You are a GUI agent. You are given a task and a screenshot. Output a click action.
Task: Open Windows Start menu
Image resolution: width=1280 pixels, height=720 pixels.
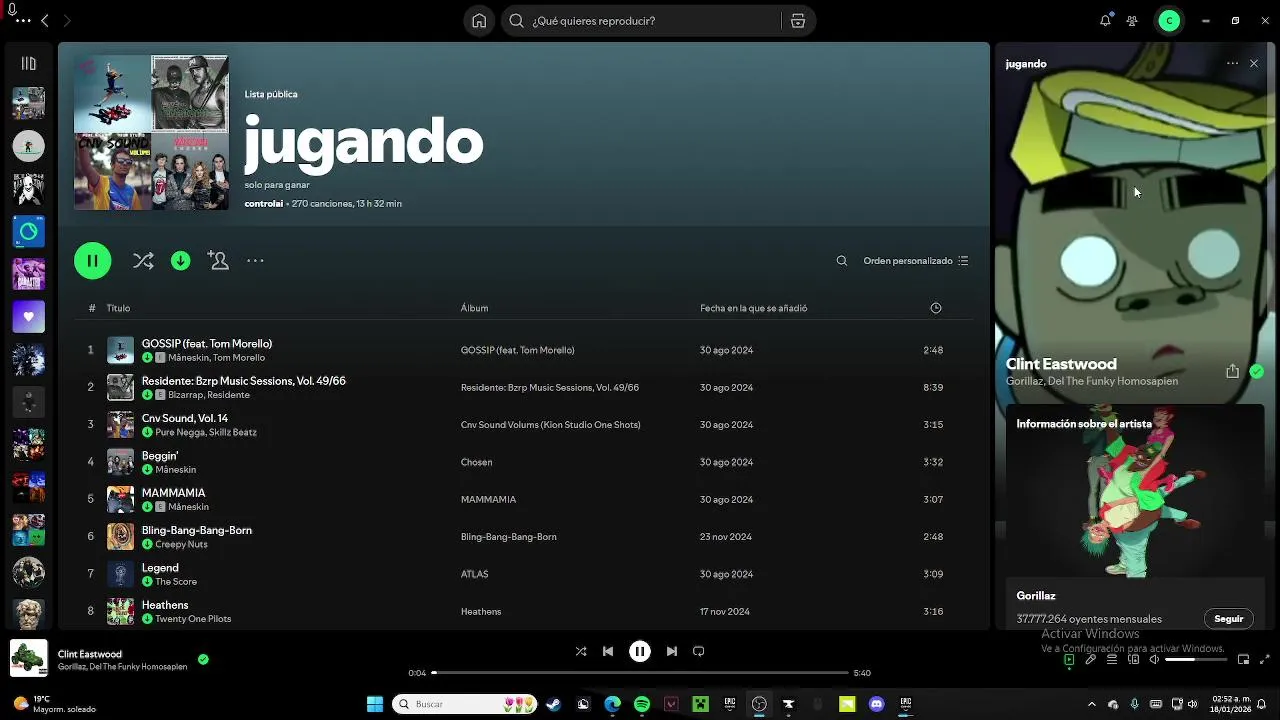(375, 704)
